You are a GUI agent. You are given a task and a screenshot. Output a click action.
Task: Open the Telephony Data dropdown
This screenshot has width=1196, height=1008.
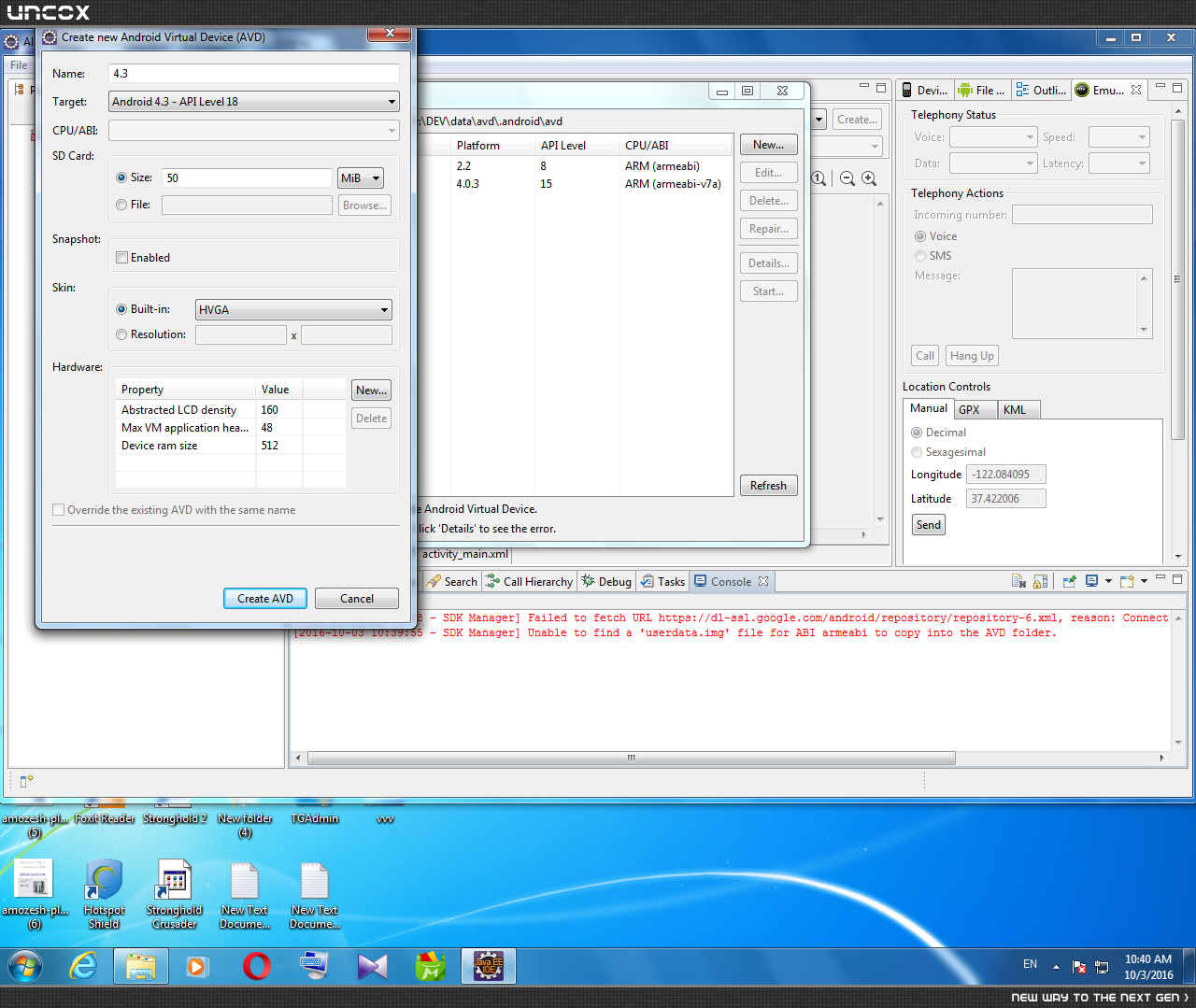point(994,163)
